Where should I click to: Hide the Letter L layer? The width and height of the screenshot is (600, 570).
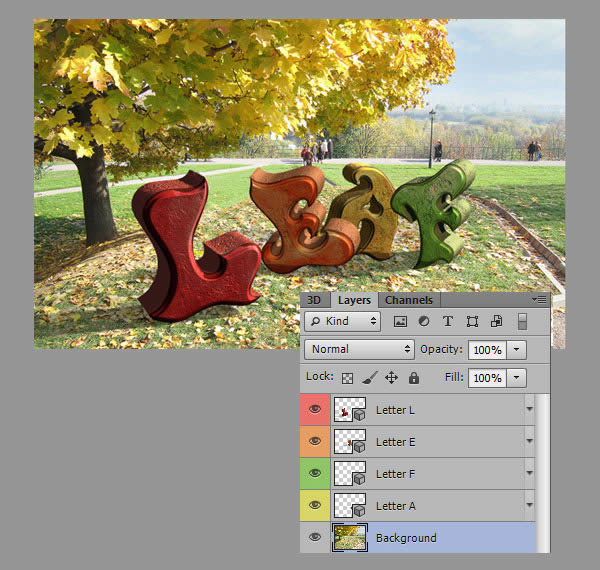pos(315,410)
